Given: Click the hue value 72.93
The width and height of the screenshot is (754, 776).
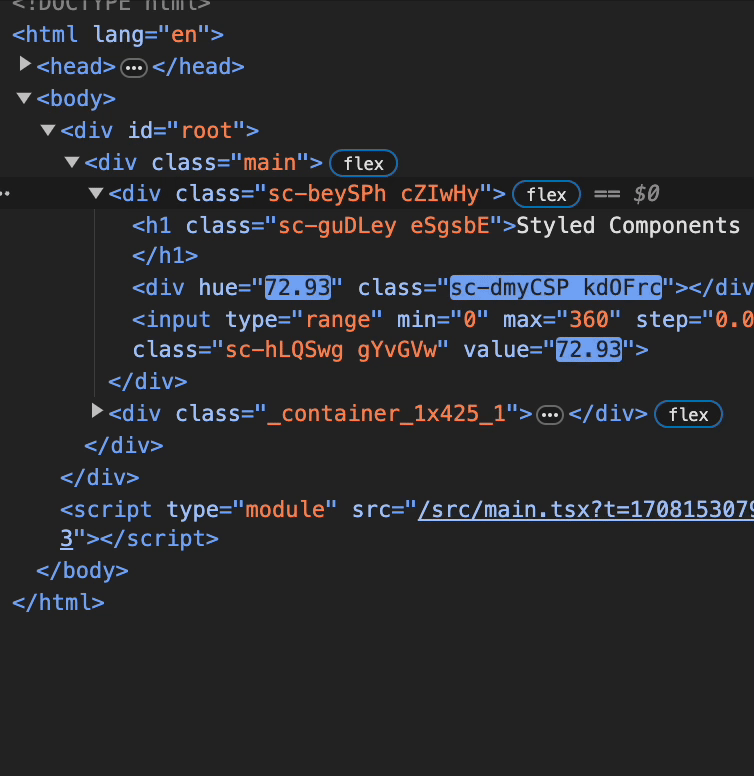Looking at the screenshot, I should coord(298,288).
